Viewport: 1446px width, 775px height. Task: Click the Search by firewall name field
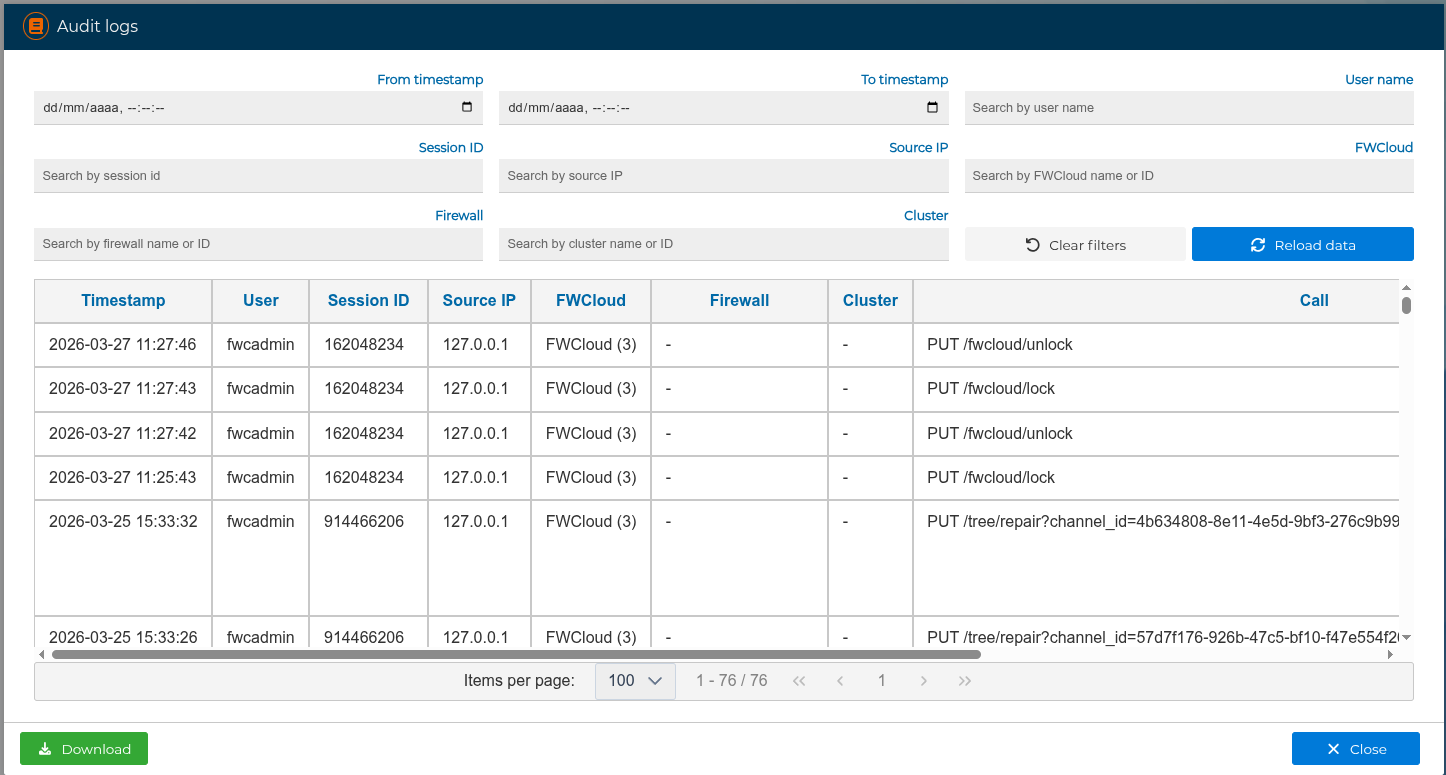click(x=258, y=244)
